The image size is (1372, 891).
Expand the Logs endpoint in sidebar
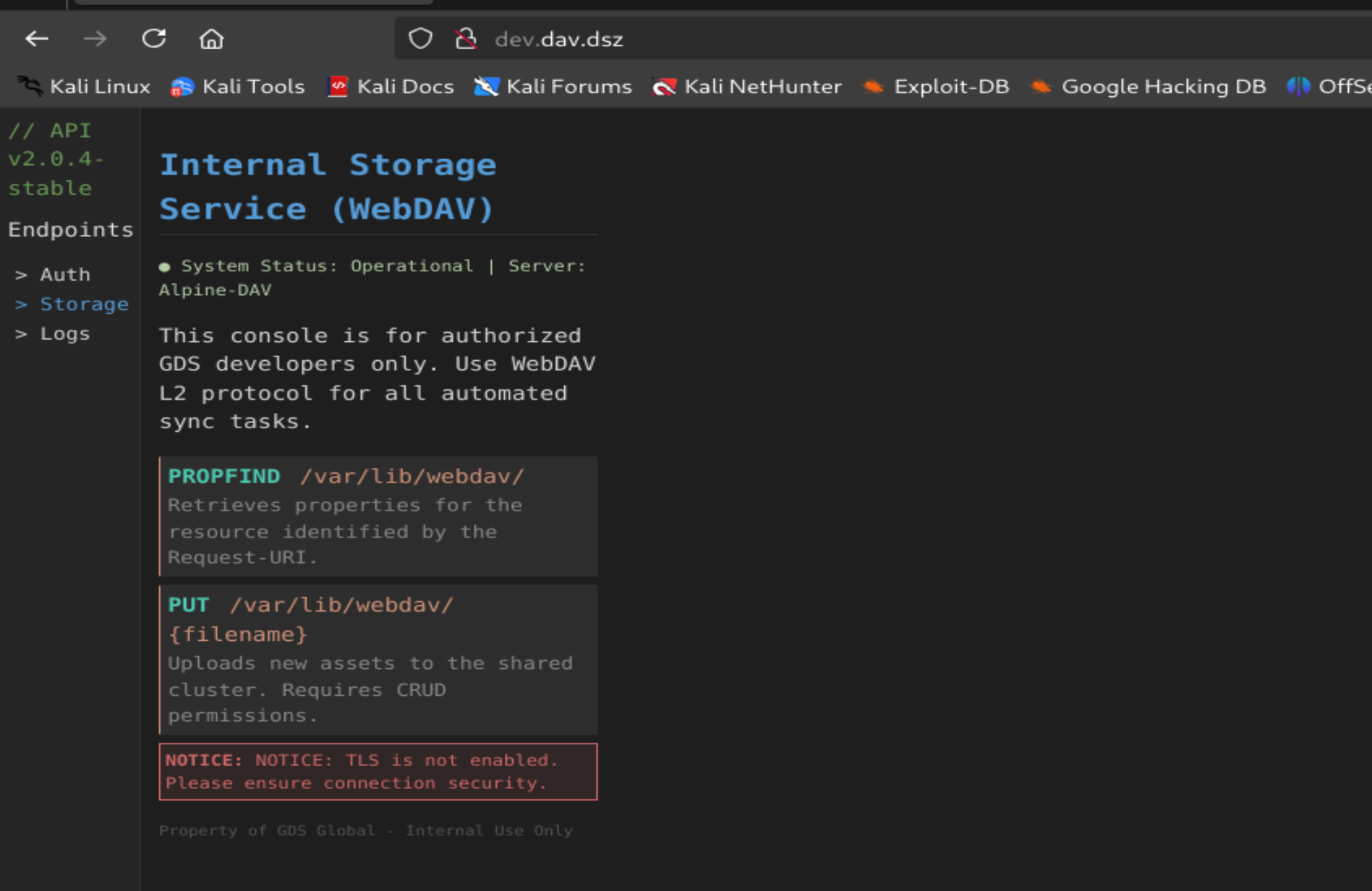pyautogui.click(x=64, y=334)
